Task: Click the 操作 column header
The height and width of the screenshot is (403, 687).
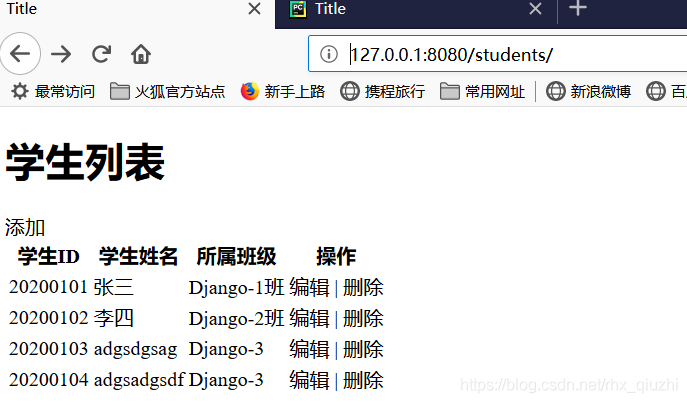Action: [336, 256]
